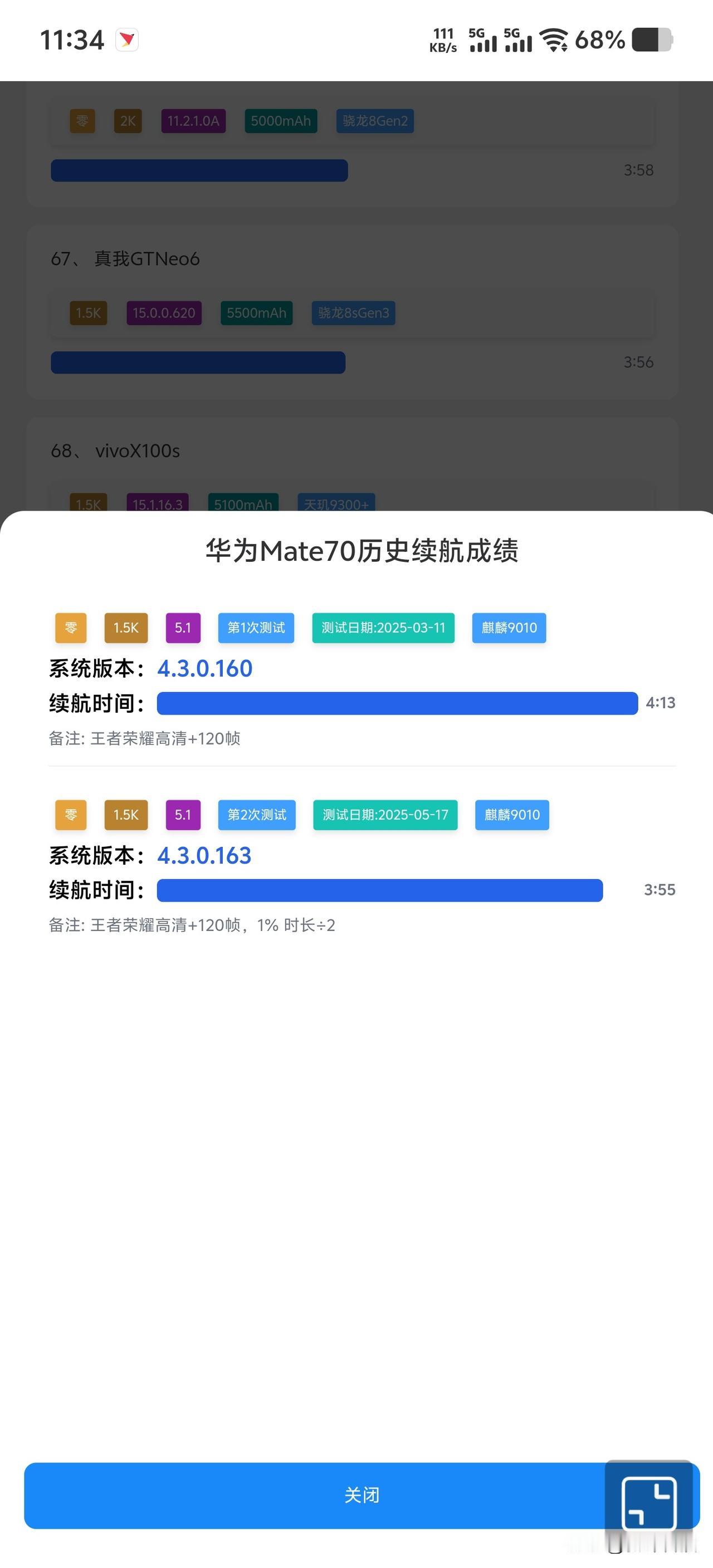
Task: Tap the first 5G signal indicator
Action: [483, 40]
